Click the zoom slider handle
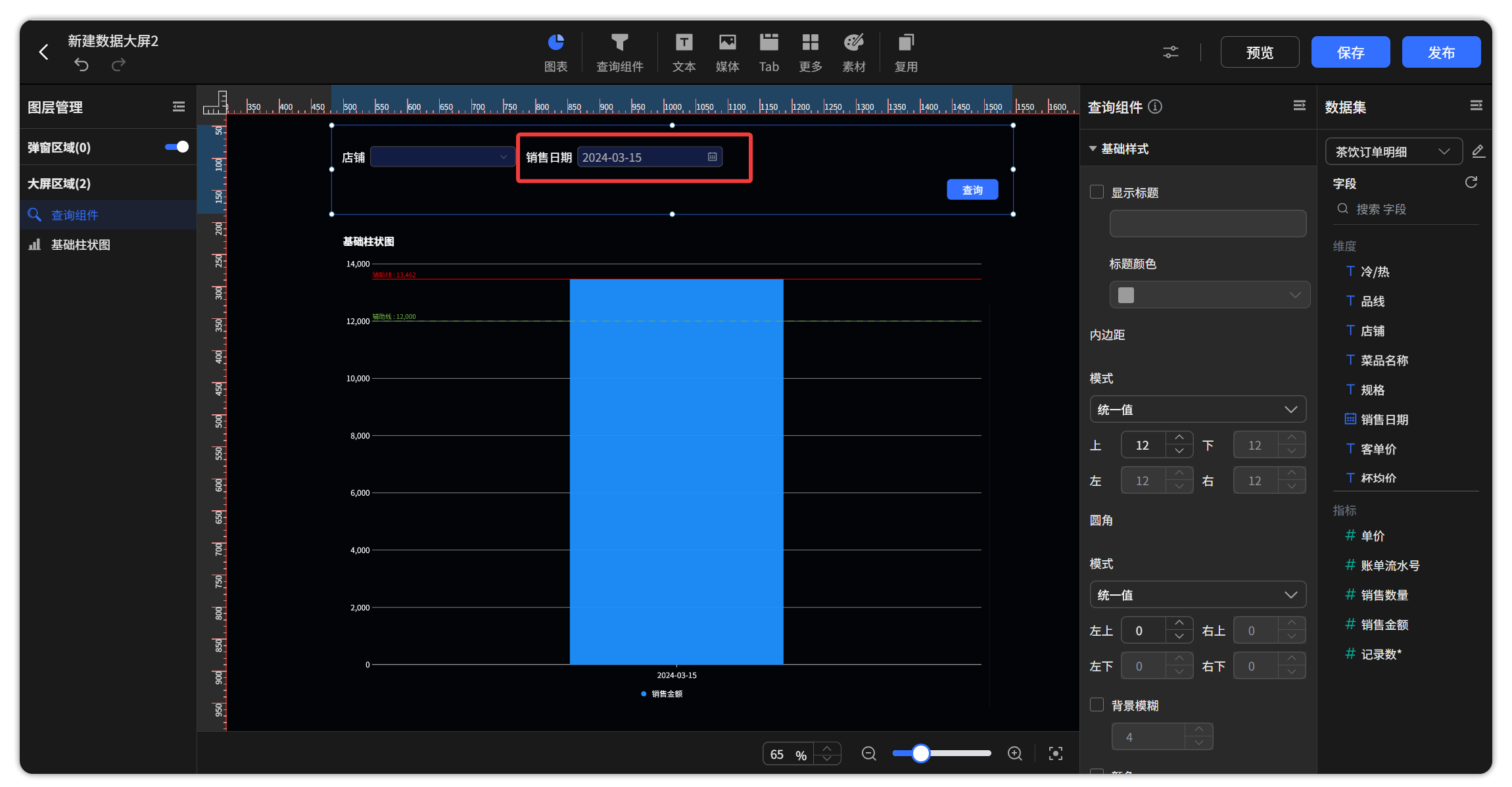 pos(921,753)
